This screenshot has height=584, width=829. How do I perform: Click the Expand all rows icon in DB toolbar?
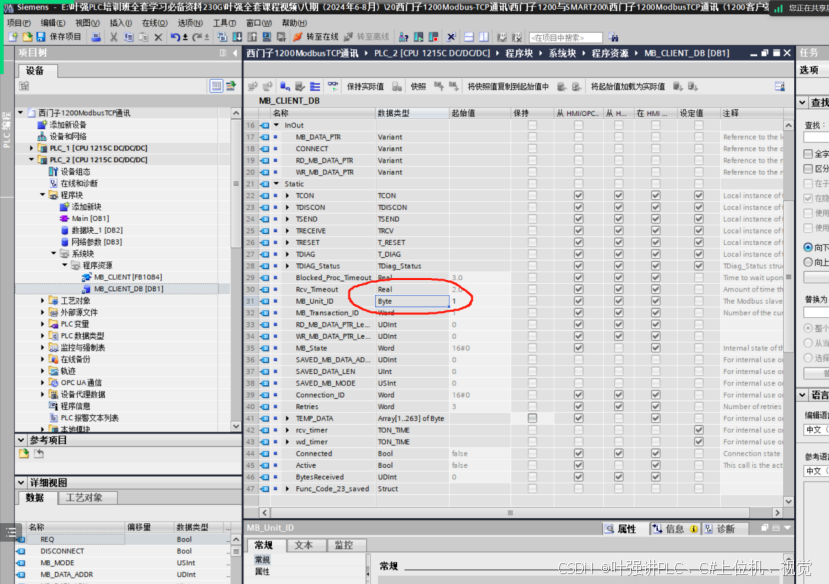315,86
